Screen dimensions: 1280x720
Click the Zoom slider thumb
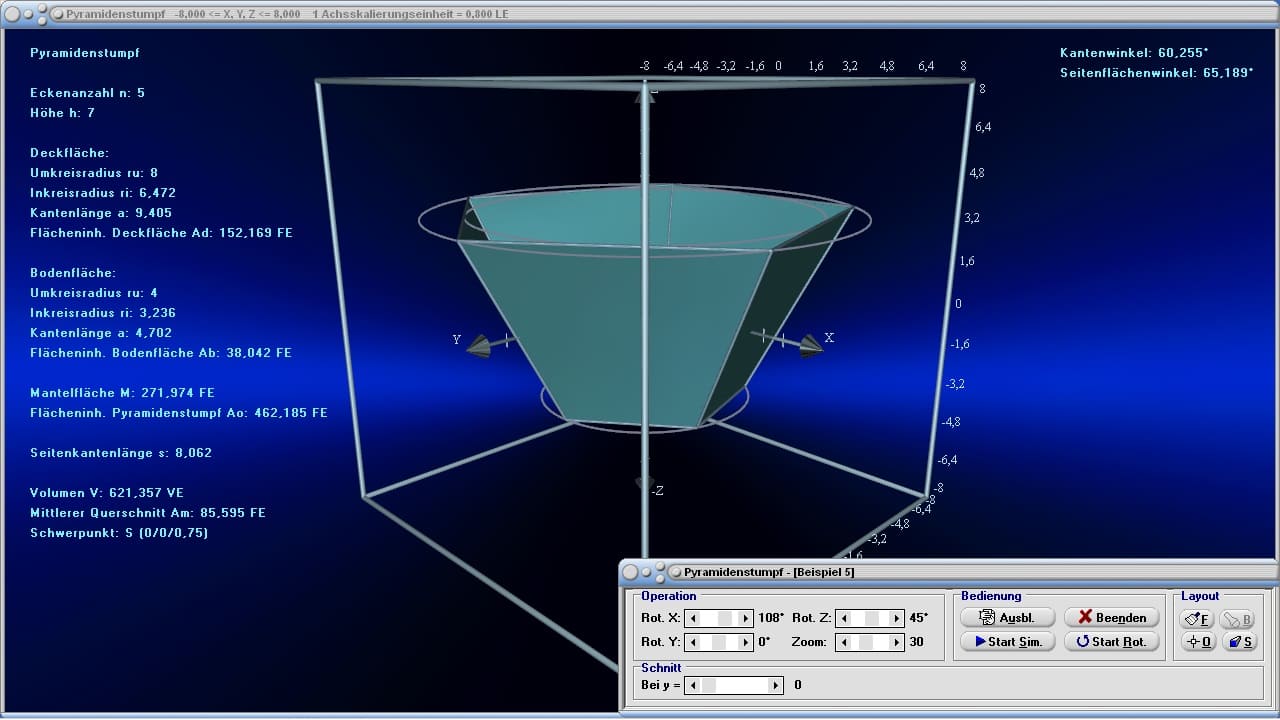point(866,642)
